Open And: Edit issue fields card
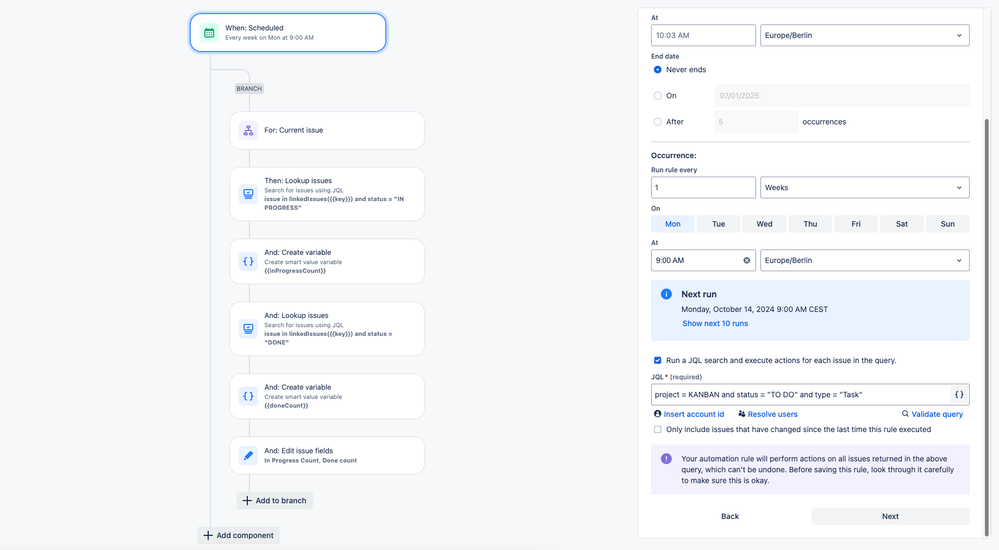This screenshot has height=550, width=999. (327, 456)
